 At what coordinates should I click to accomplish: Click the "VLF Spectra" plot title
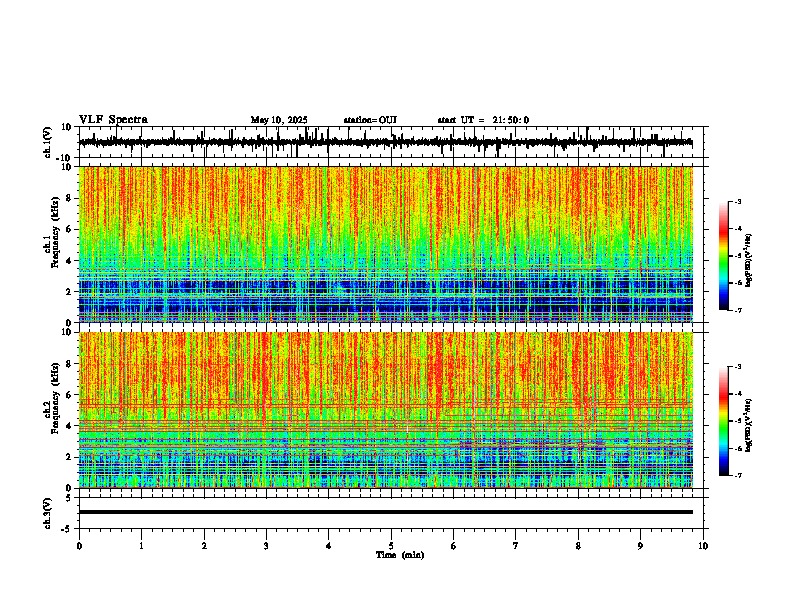pos(113,120)
